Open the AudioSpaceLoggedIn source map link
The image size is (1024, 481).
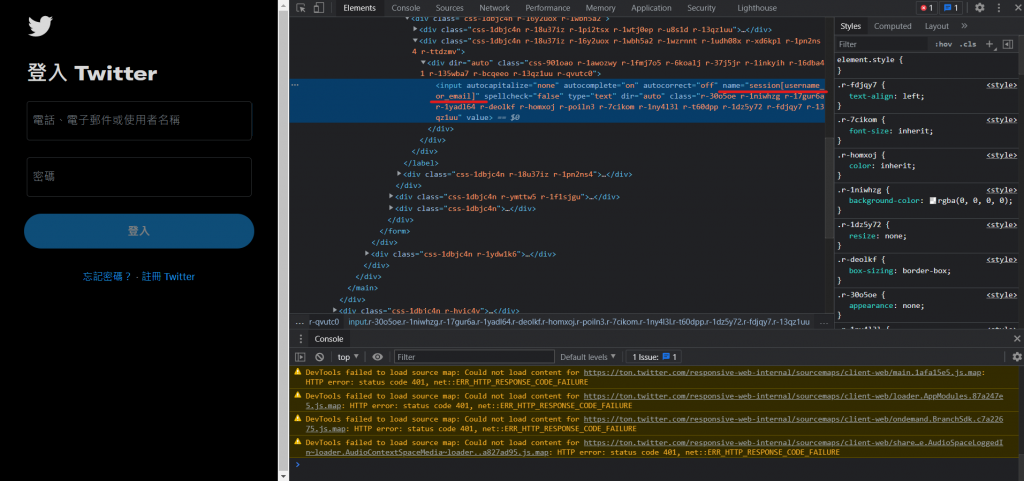point(793,443)
